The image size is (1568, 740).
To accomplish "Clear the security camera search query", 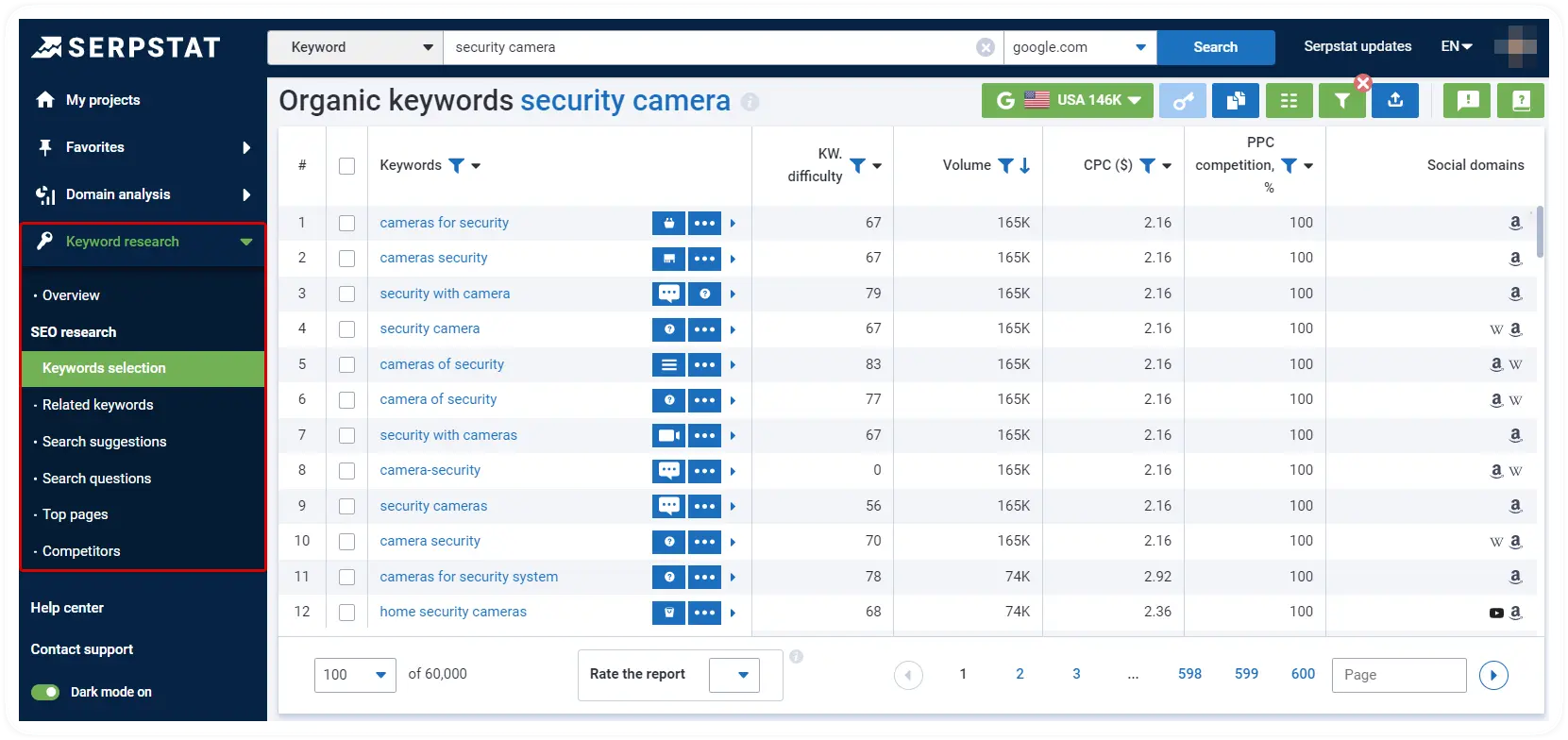I will click(x=986, y=47).
